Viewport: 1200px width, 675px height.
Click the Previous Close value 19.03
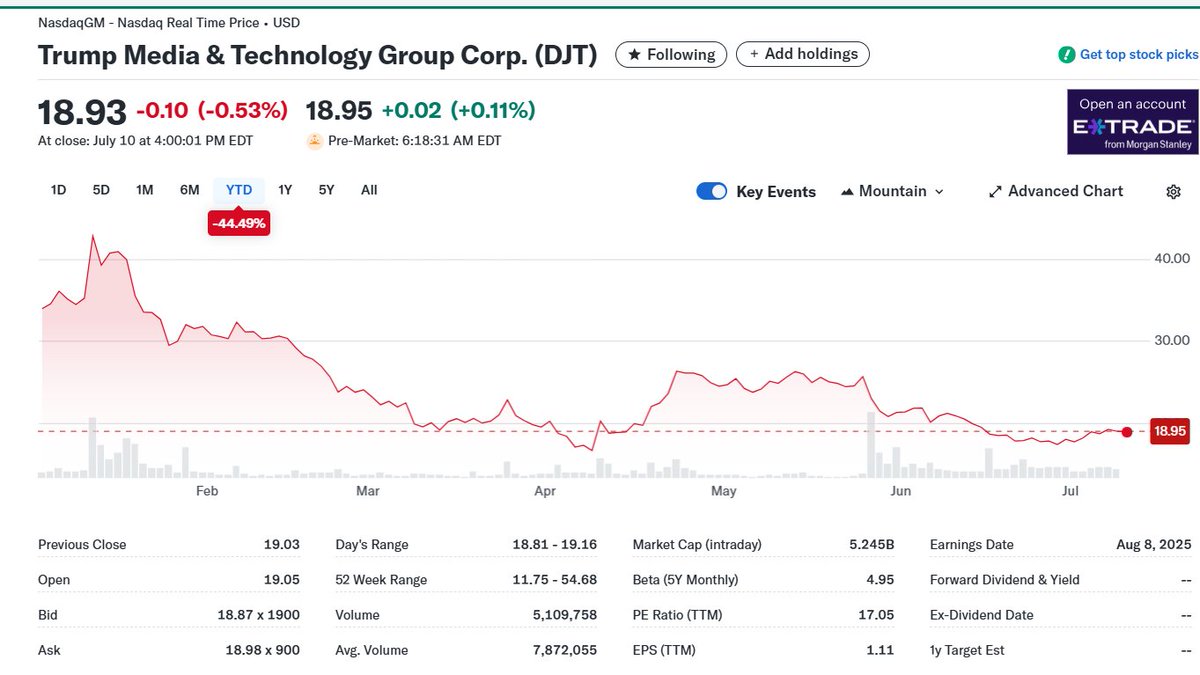(x=281, y=545)
